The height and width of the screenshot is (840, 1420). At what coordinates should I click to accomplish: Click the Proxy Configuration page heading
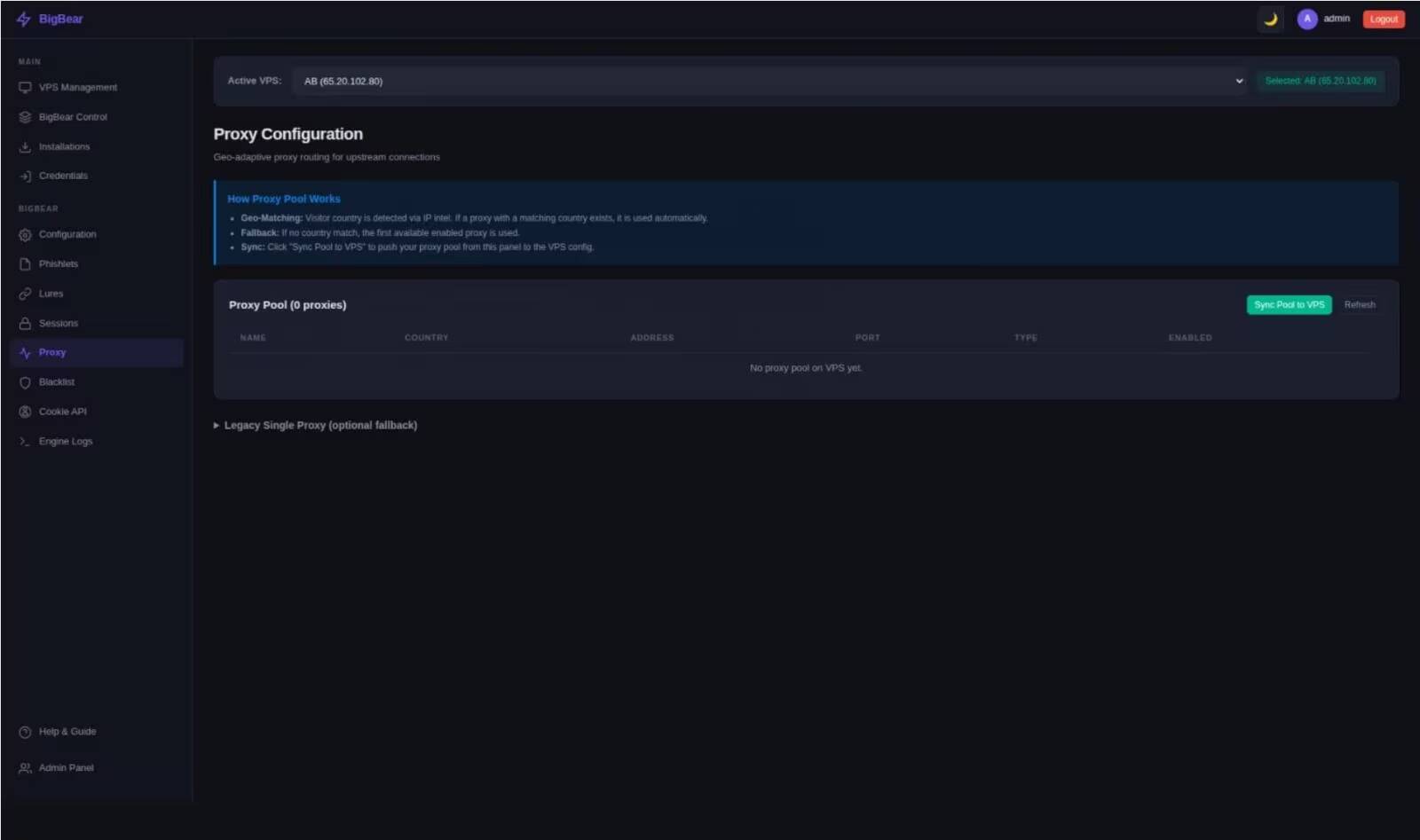(288, 134)
